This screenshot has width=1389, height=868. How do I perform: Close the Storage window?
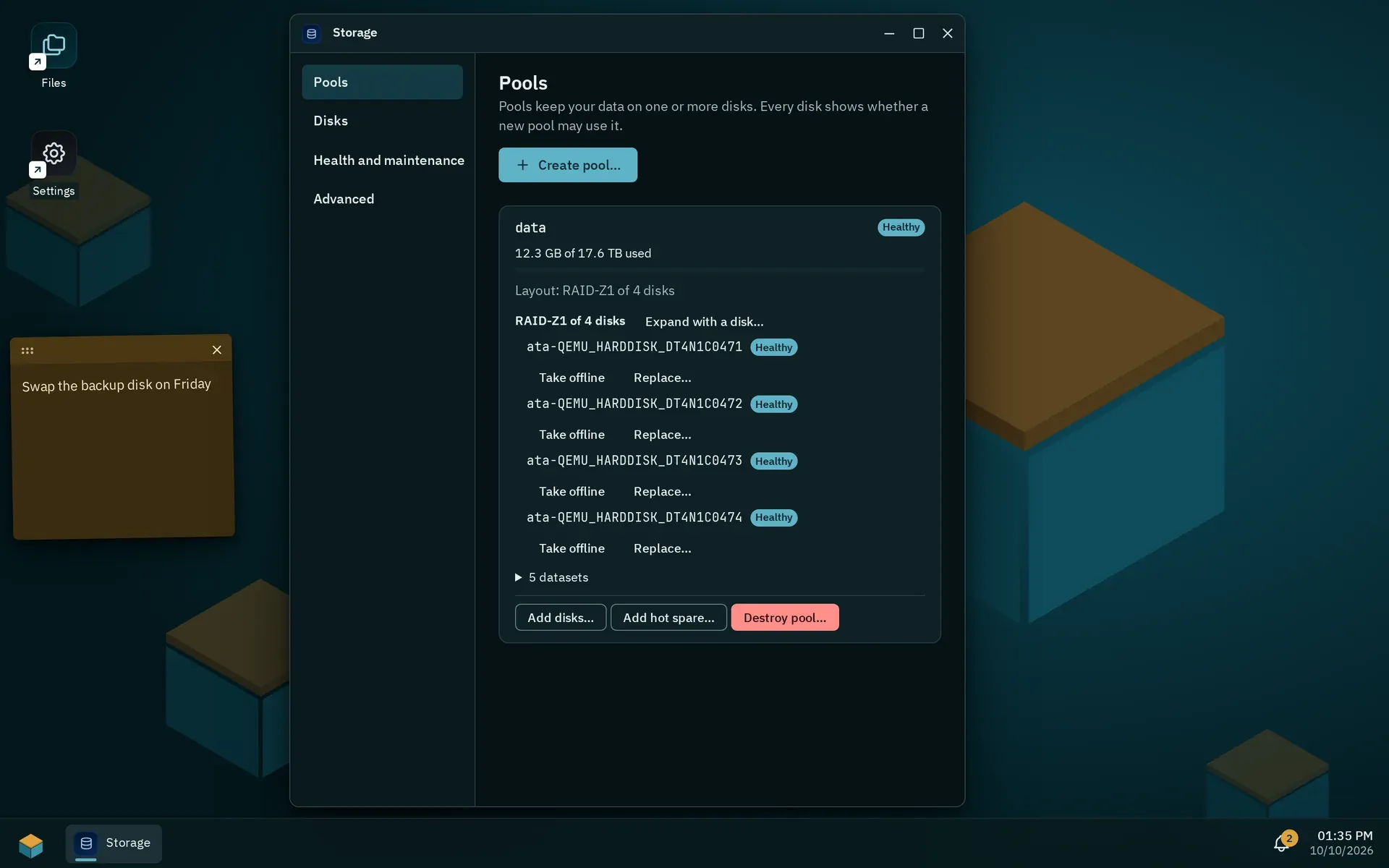pos(948,33)
